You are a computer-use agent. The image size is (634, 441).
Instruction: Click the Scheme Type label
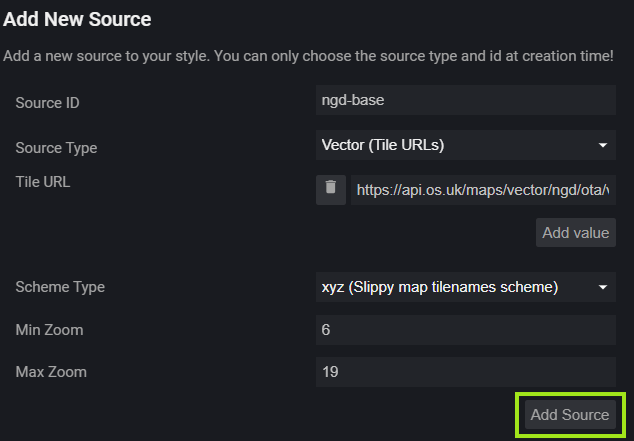60,287
